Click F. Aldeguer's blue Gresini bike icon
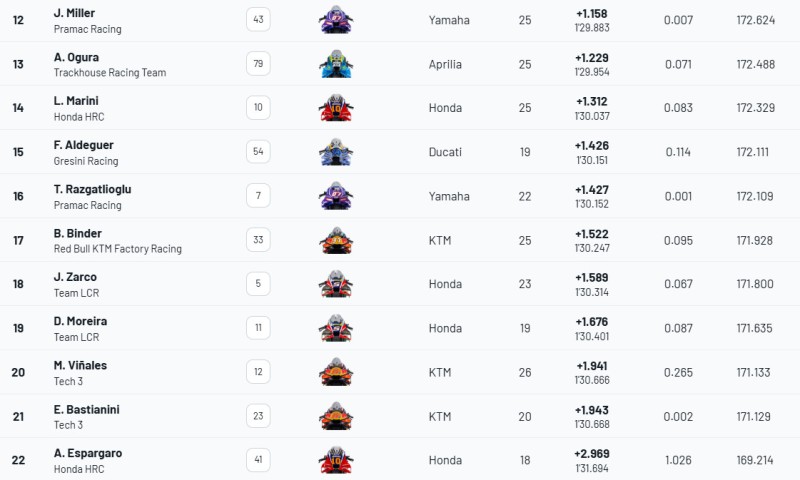The width and height of the screenshot is (800, 480). (336, 151)
